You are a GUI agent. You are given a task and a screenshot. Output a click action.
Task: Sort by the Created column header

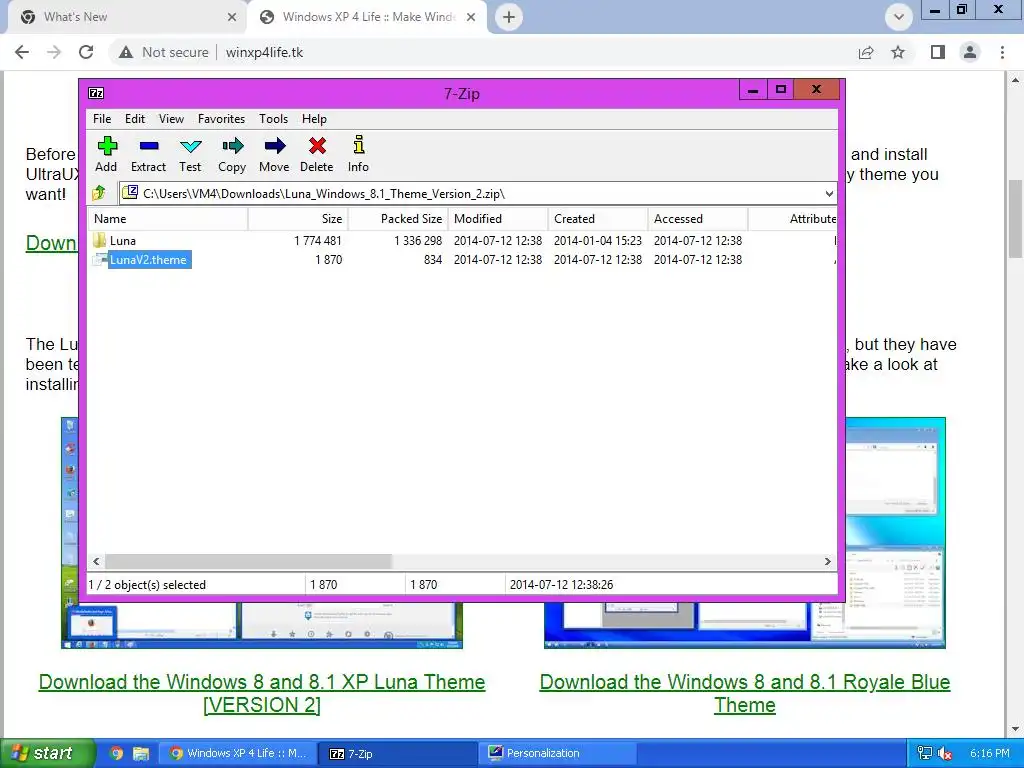[x=598, y=219]
